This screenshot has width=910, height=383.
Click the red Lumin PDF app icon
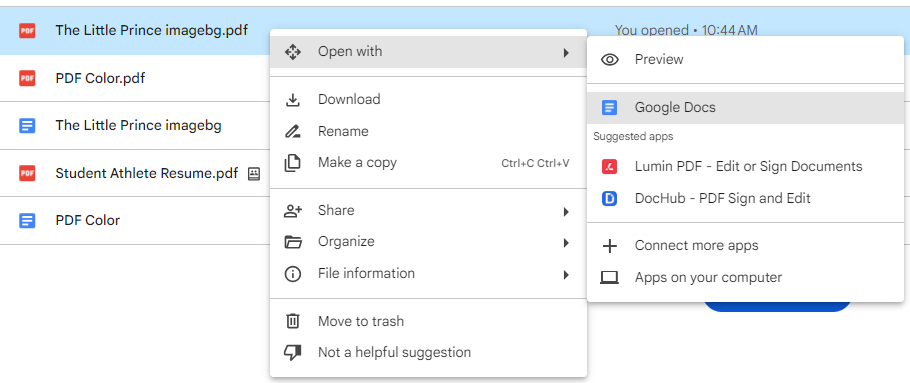coord(609,167)
